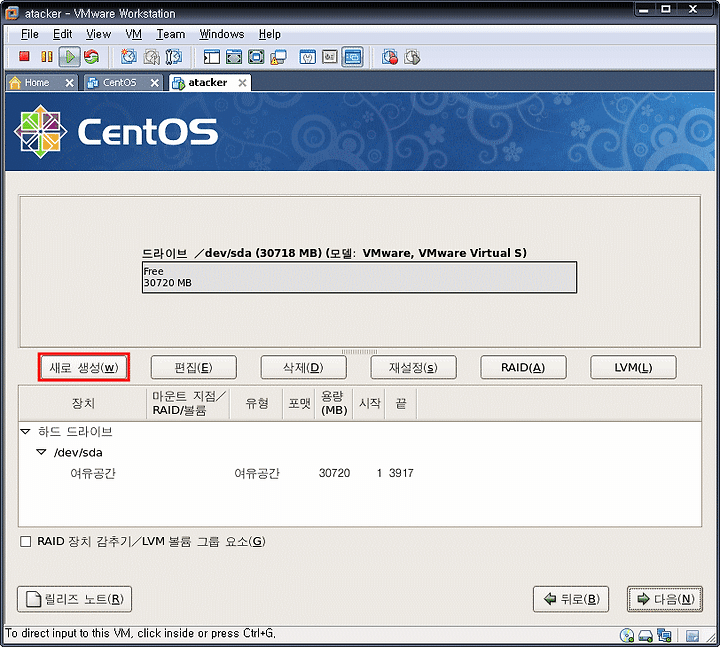Click the 포맷 column header
This screenshot has width=720, height=647.
[299, 404]
